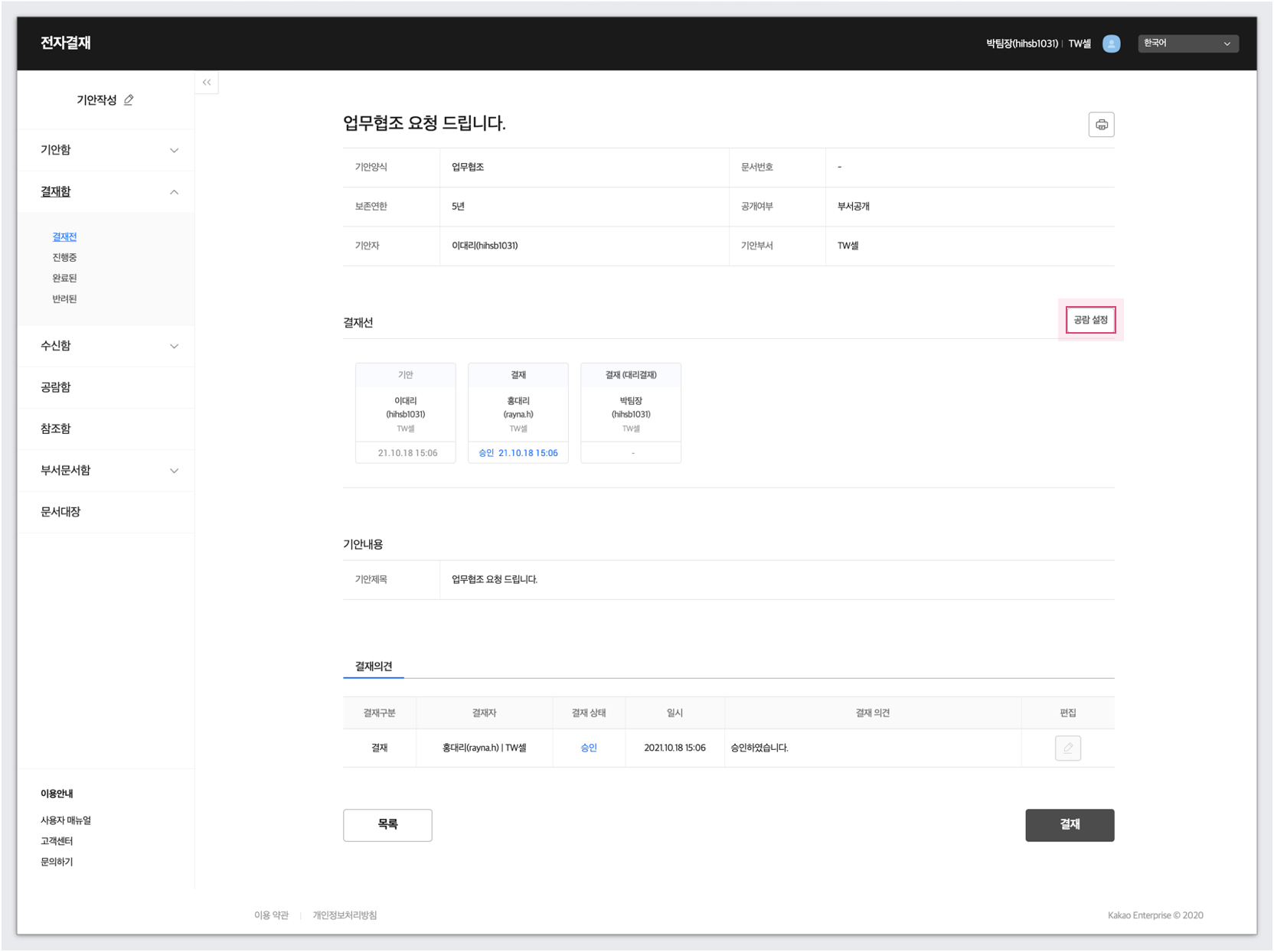Click 박팀장(hihsb1031) user name in header
The image size is (1274, 952).
click(x=1021, y=44)
